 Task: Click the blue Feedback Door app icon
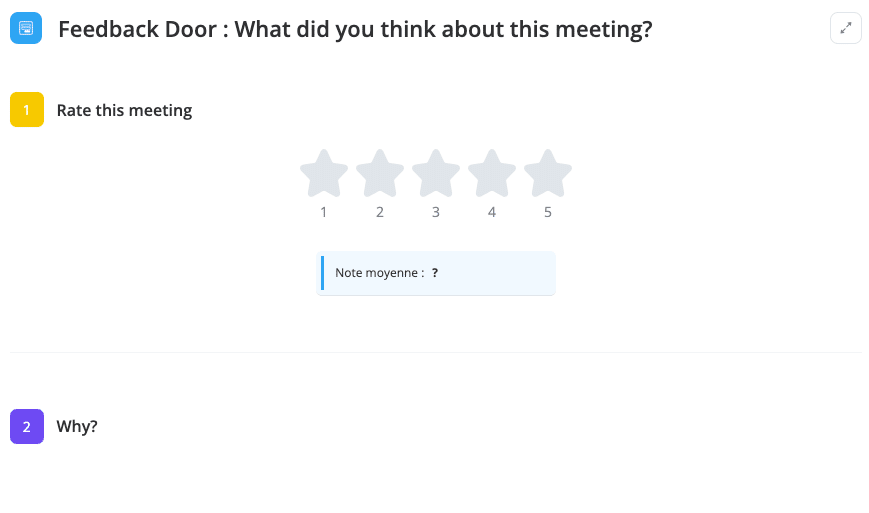26,29
